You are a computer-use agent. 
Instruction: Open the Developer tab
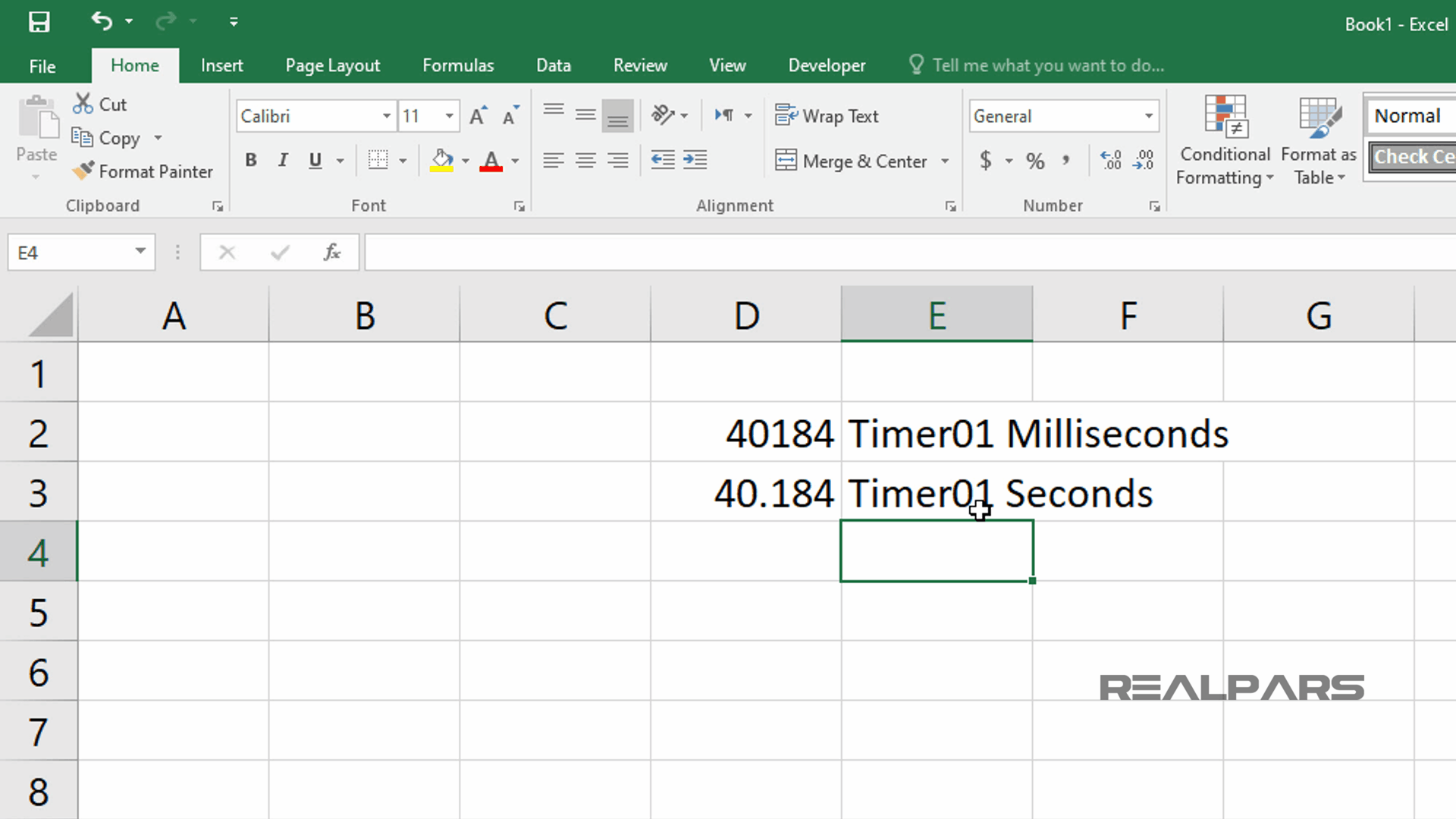click(x=827, y=65)
